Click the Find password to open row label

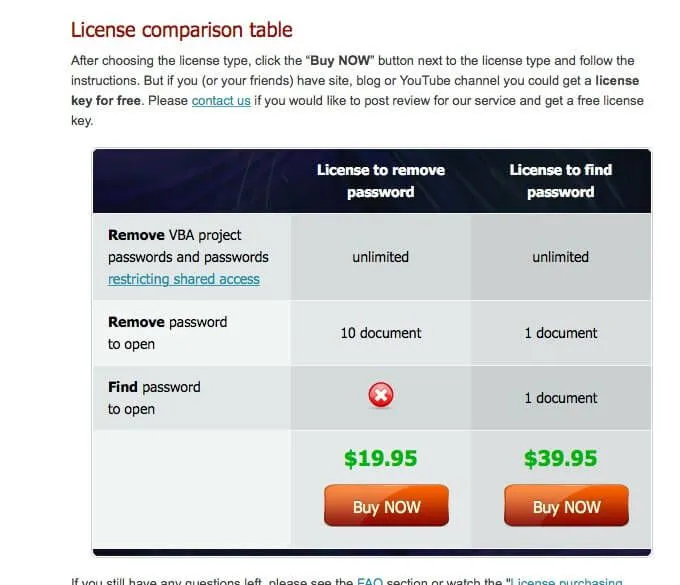pos(154,398)
